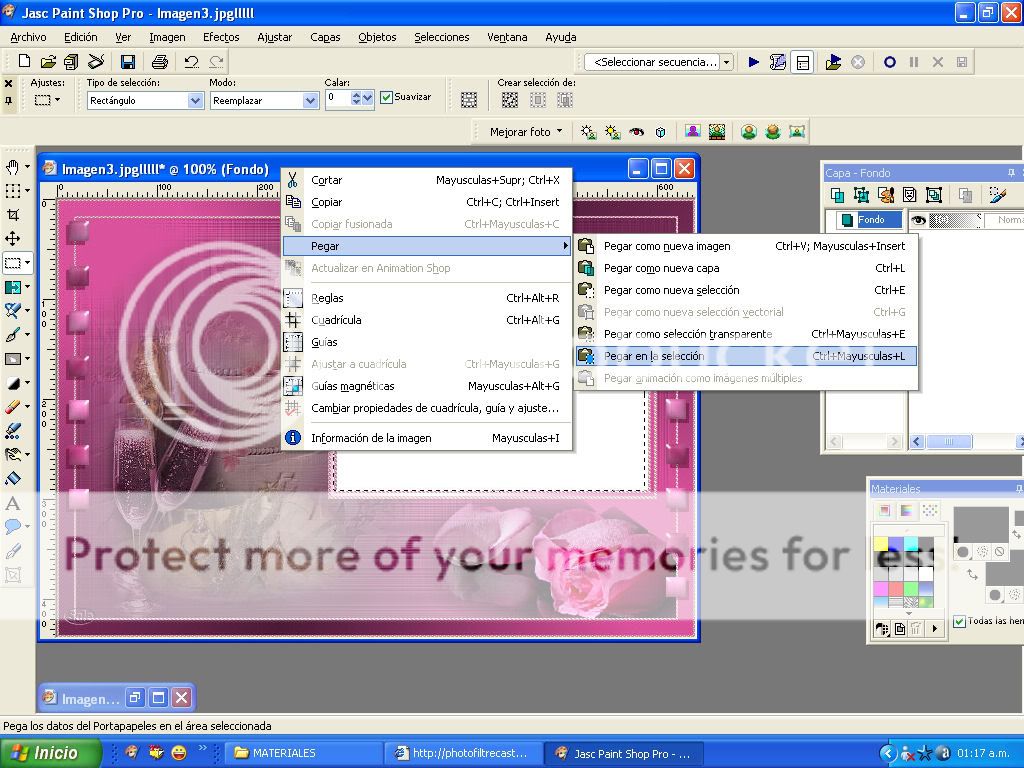Select the Text tool
This screenshot has height=768, width=1024.
12,504
